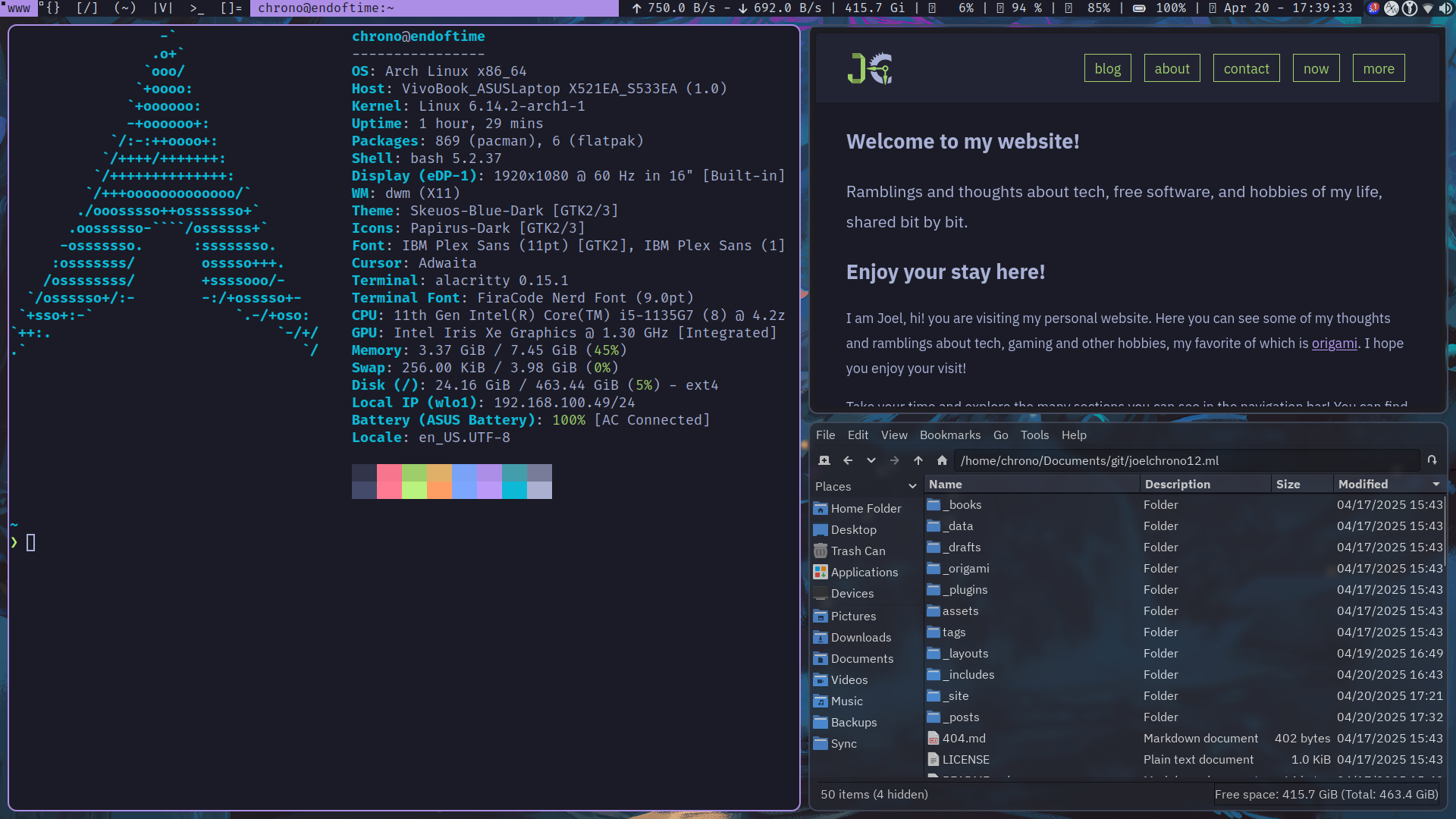Click the file list vertical scrollbar
The height and width of the screenshot is (819, 1456).
coord(1445,531)
